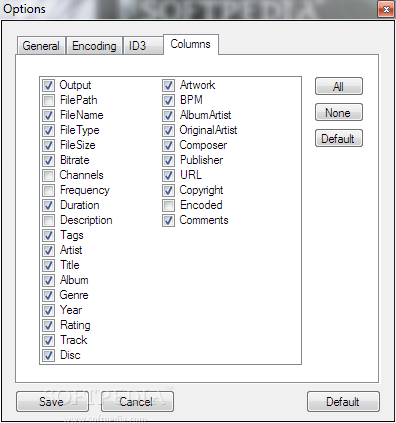Disable the Bitrate column checkbox
The width and height of the screenshot is (396, 423).
48,160
